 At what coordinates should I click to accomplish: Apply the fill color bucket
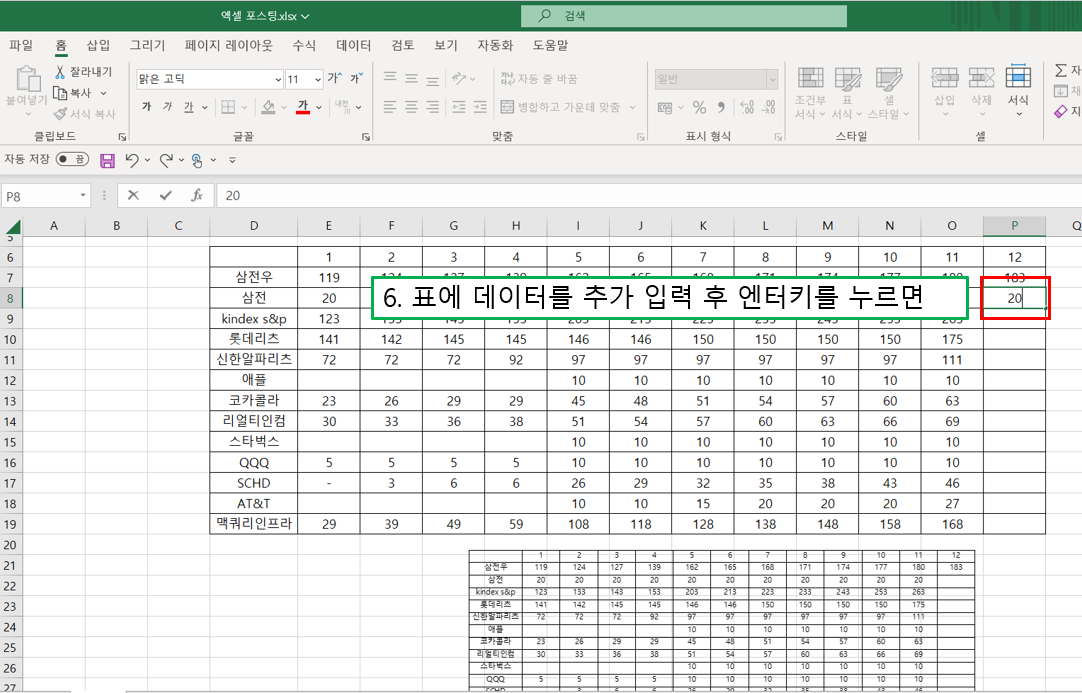point(268,107)
